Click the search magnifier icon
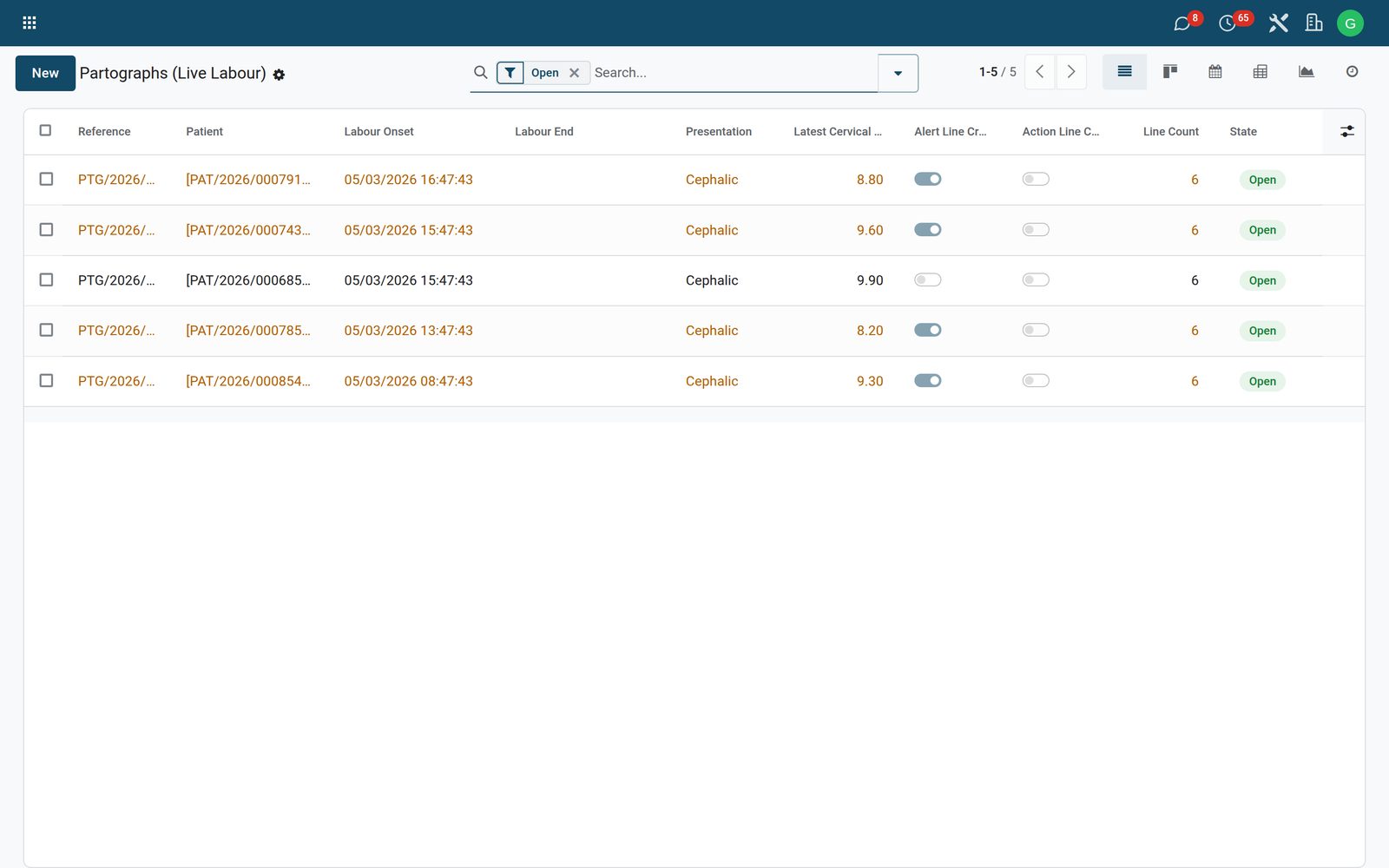The image size is (1389, 868). (480, 73)
